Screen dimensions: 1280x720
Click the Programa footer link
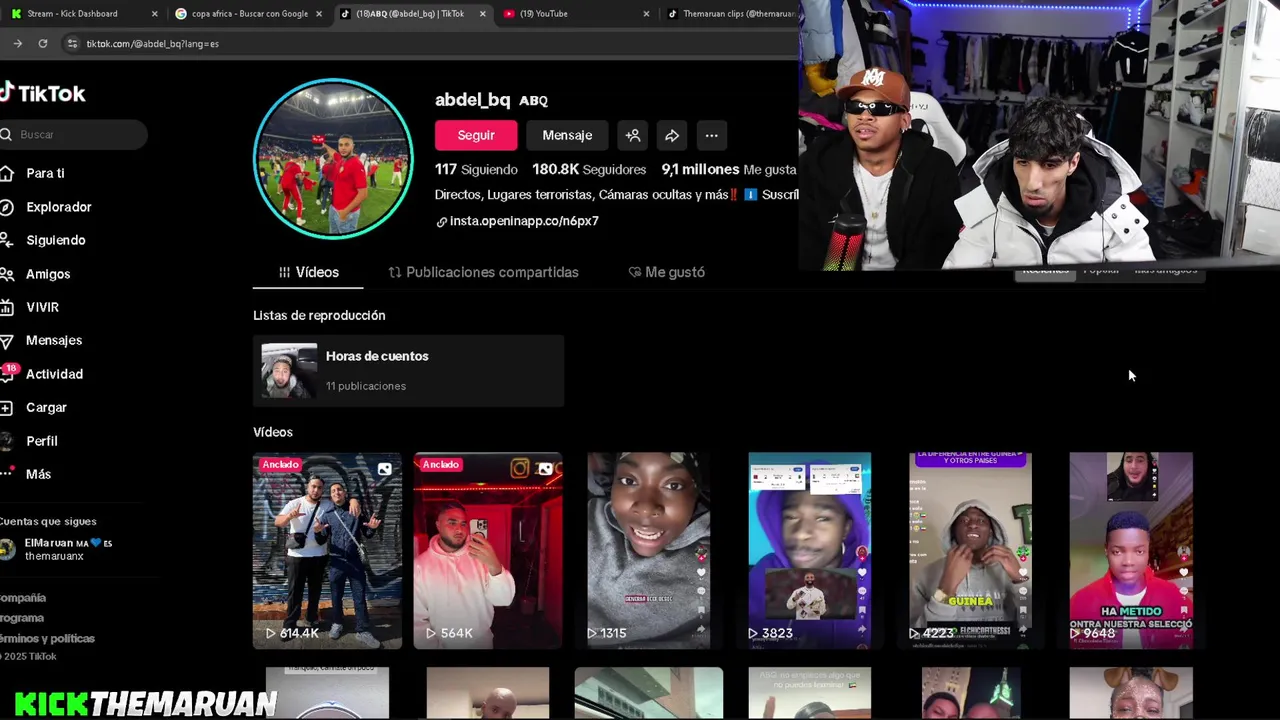coord(22,618)
